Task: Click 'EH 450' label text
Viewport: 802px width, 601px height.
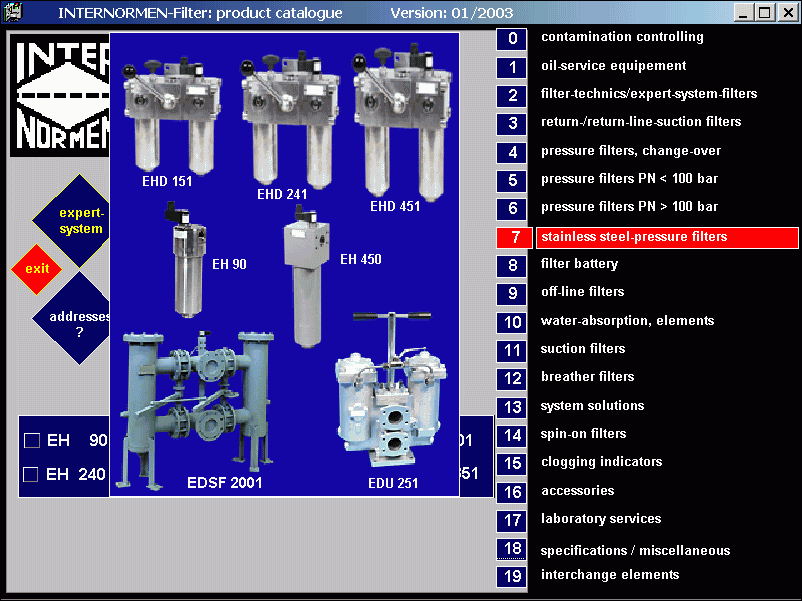Action: tap(361, 260)
